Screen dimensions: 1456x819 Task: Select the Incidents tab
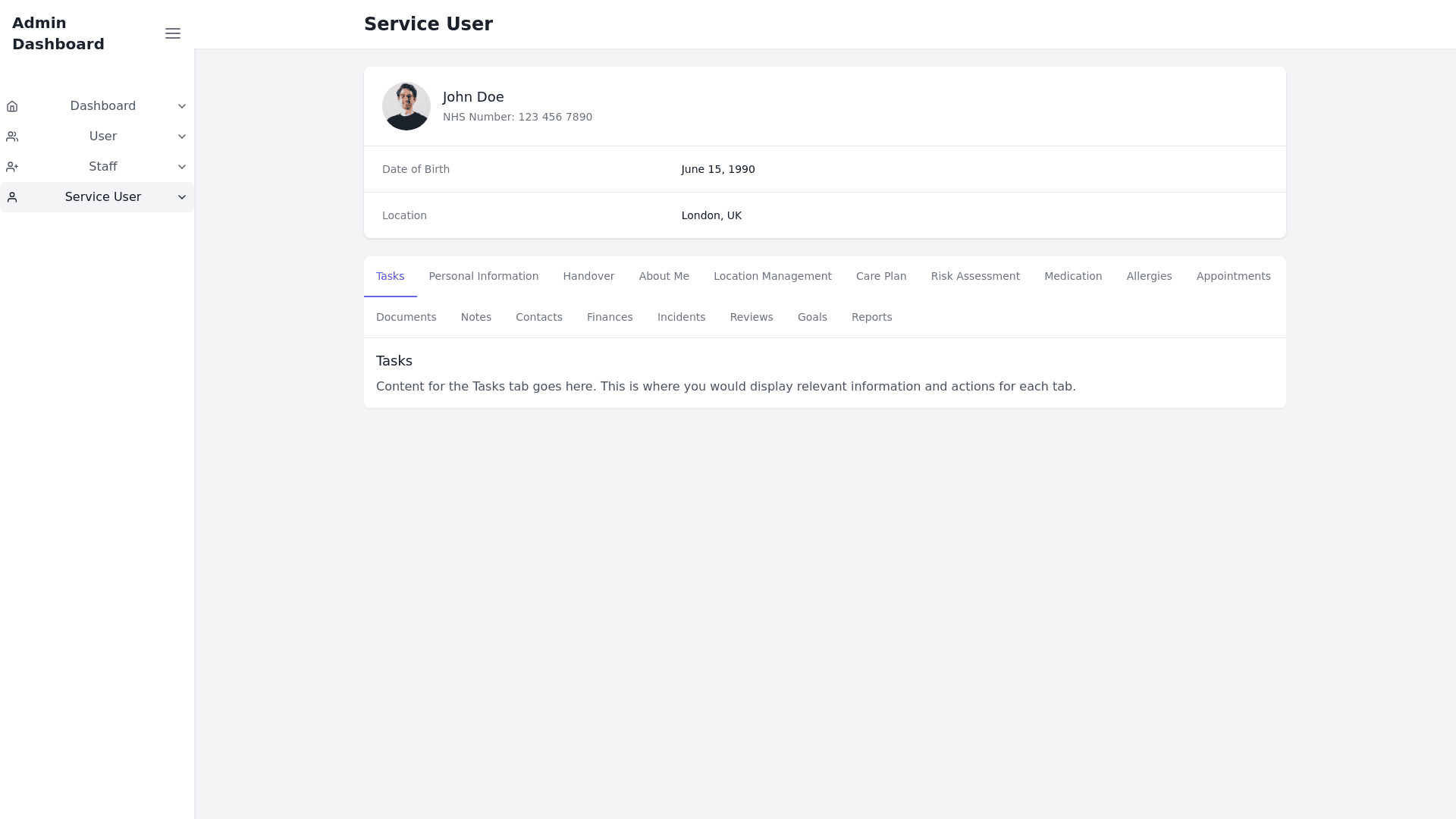(681, 317)
